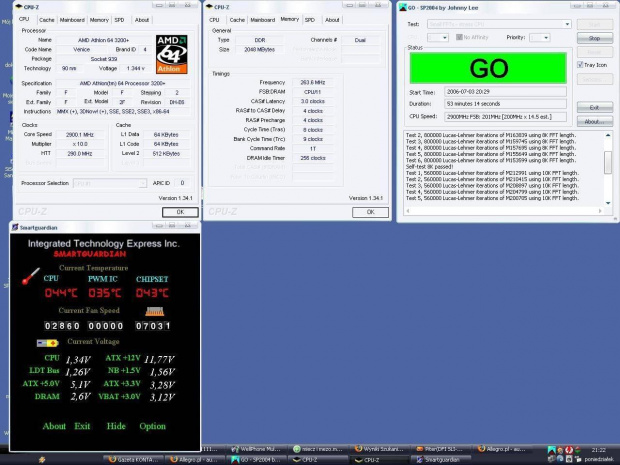Click the orange heatsink icon beside Current Fan Speed
The image size is (620, 465).
click(155, 312)
